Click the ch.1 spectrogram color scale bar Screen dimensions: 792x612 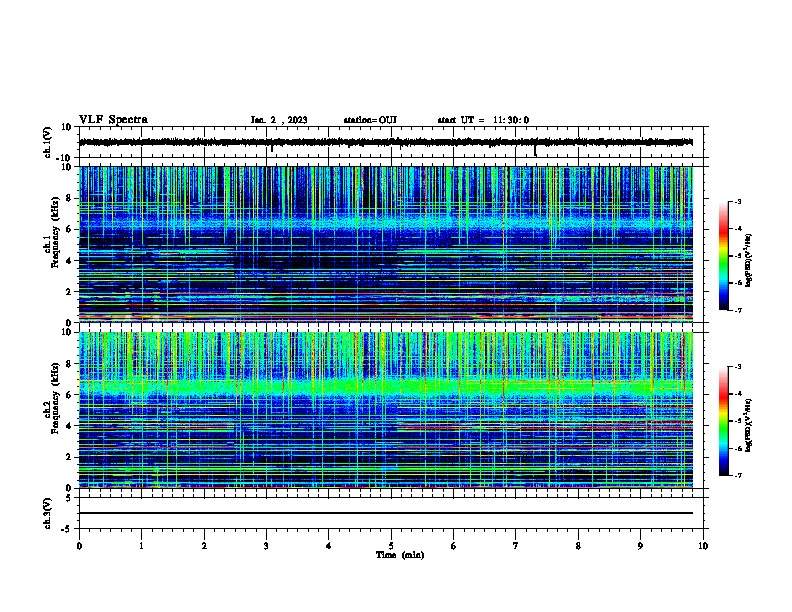pyautogui.click(x=724, y=256)
